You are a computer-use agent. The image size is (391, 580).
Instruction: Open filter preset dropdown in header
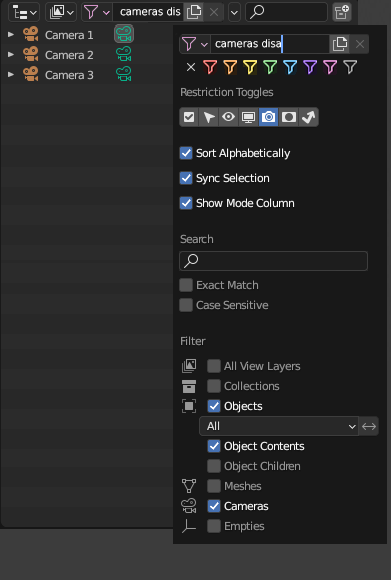point(97,12)
